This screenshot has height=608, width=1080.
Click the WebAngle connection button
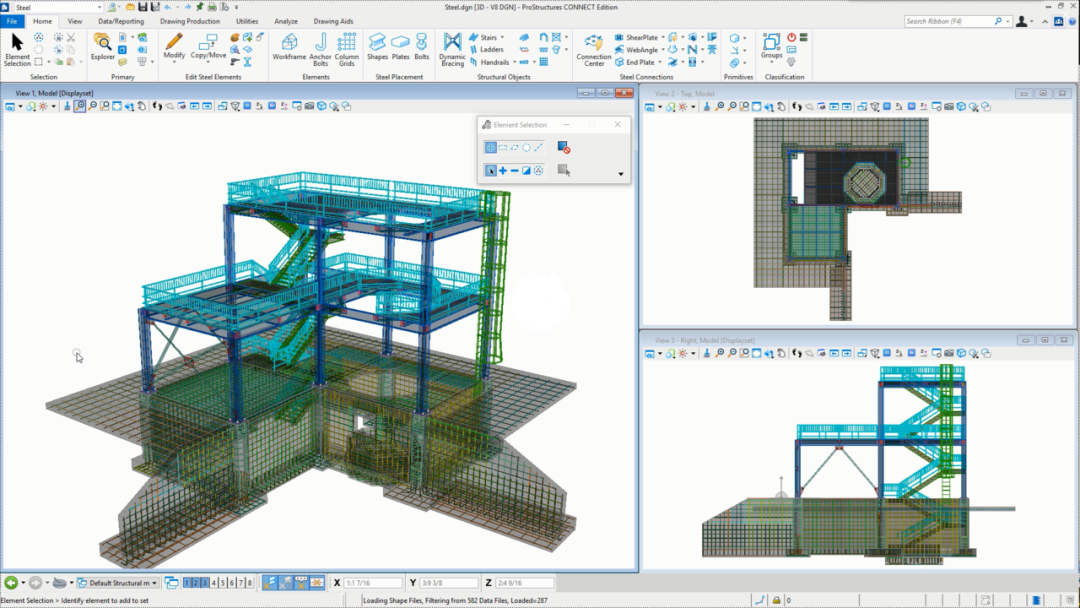pyautogui.click(x=636, y=50)
